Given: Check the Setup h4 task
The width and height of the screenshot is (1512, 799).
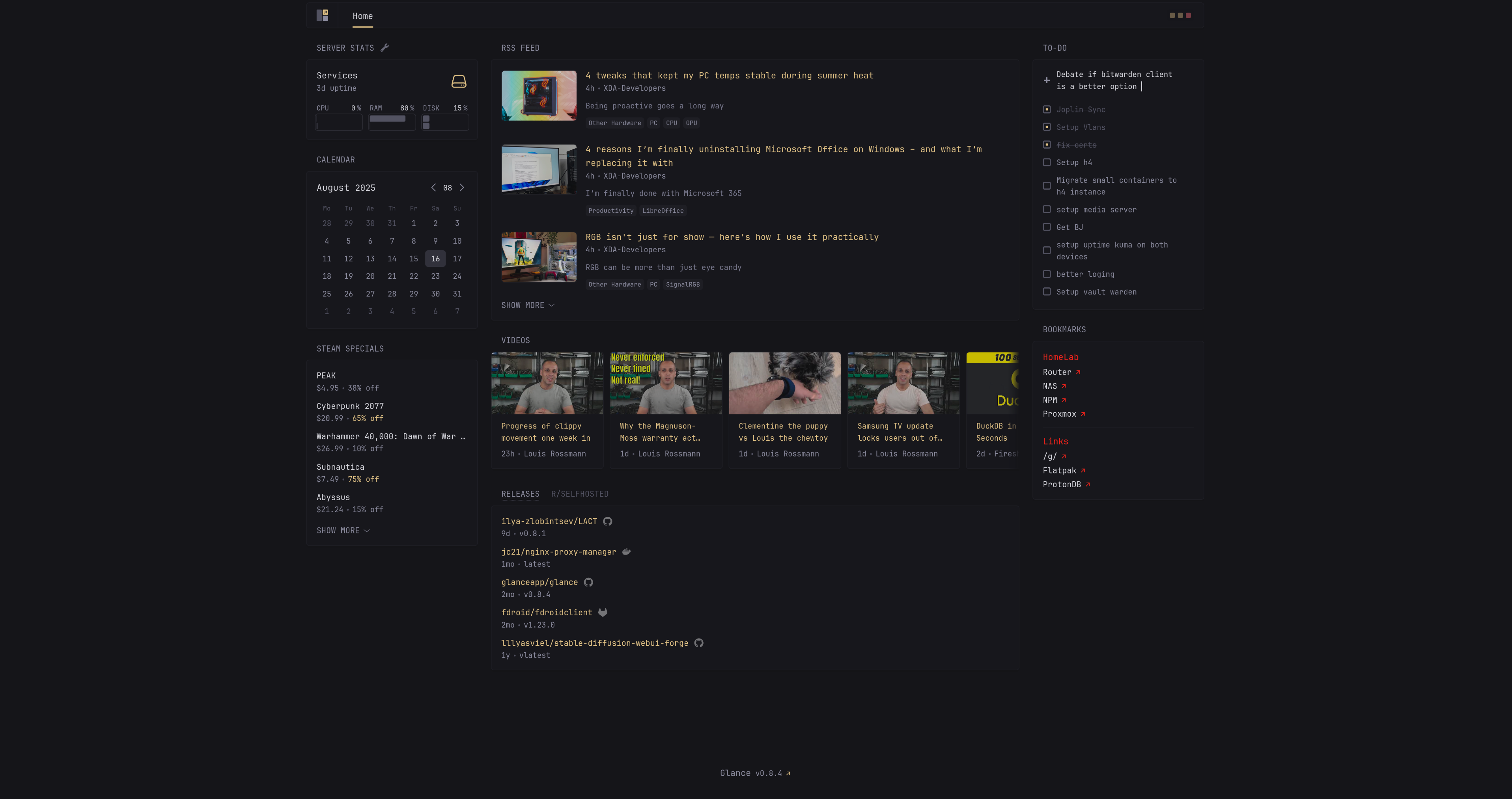Looking at the screenshot, I should pyautogui.click(x=1047, y=162).
